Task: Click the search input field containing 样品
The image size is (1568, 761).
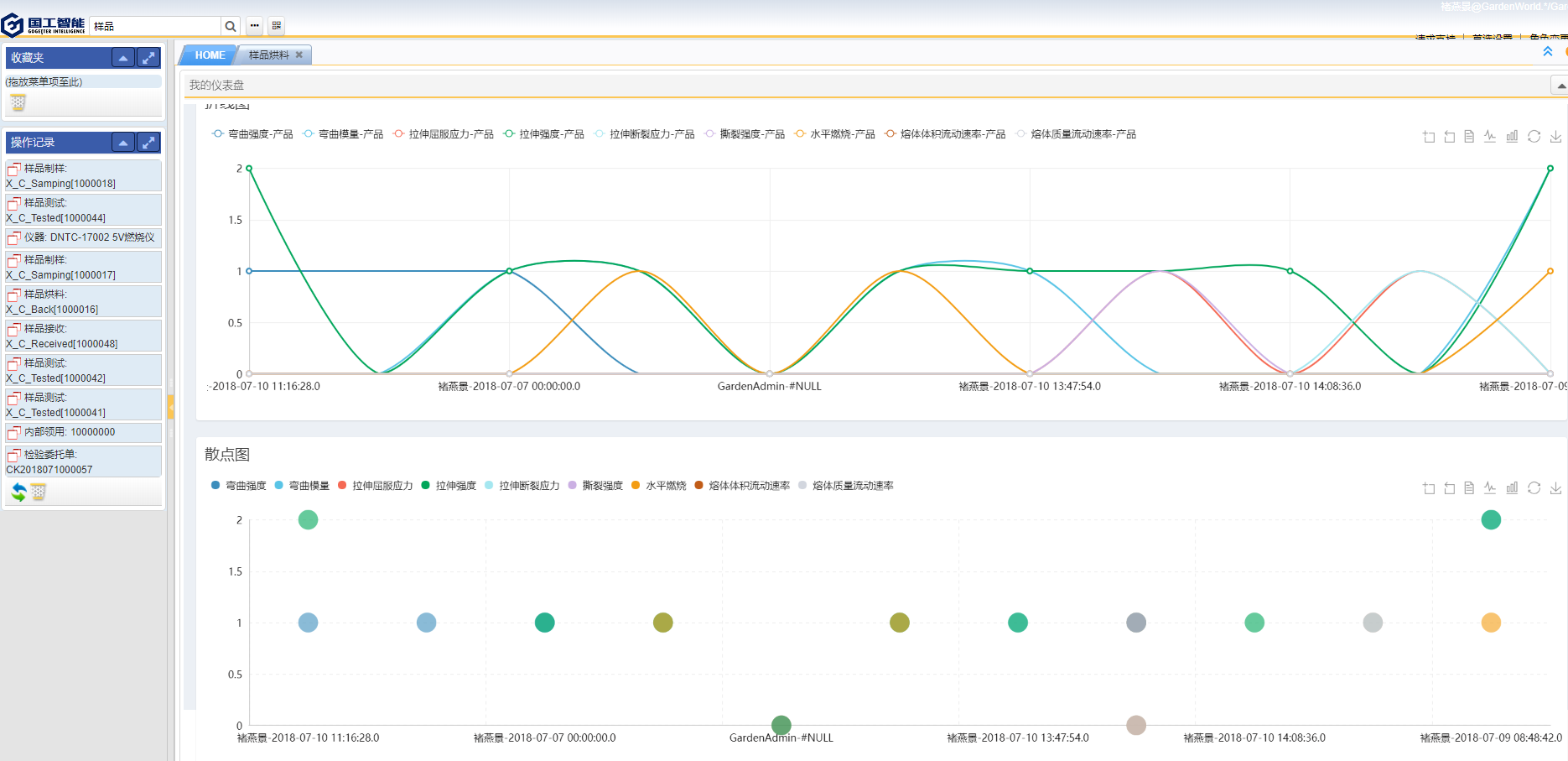Action: pyautogui.click(x=155, y=26)
